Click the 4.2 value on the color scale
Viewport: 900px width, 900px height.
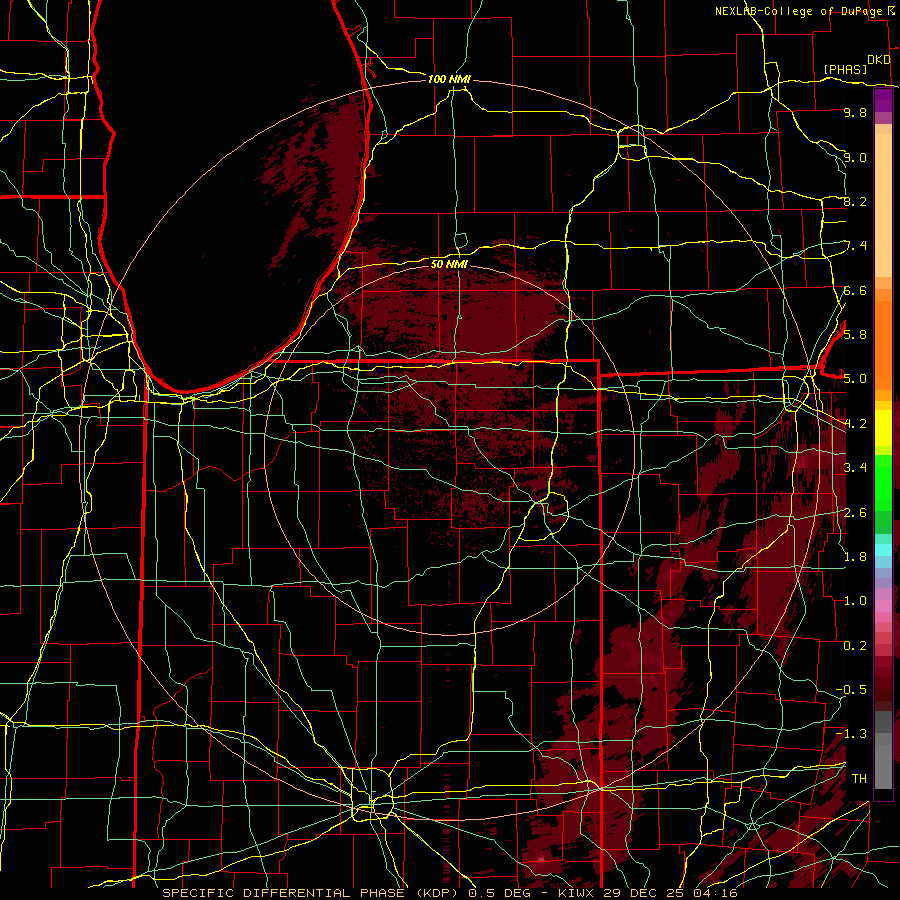(x=855, y=424)
